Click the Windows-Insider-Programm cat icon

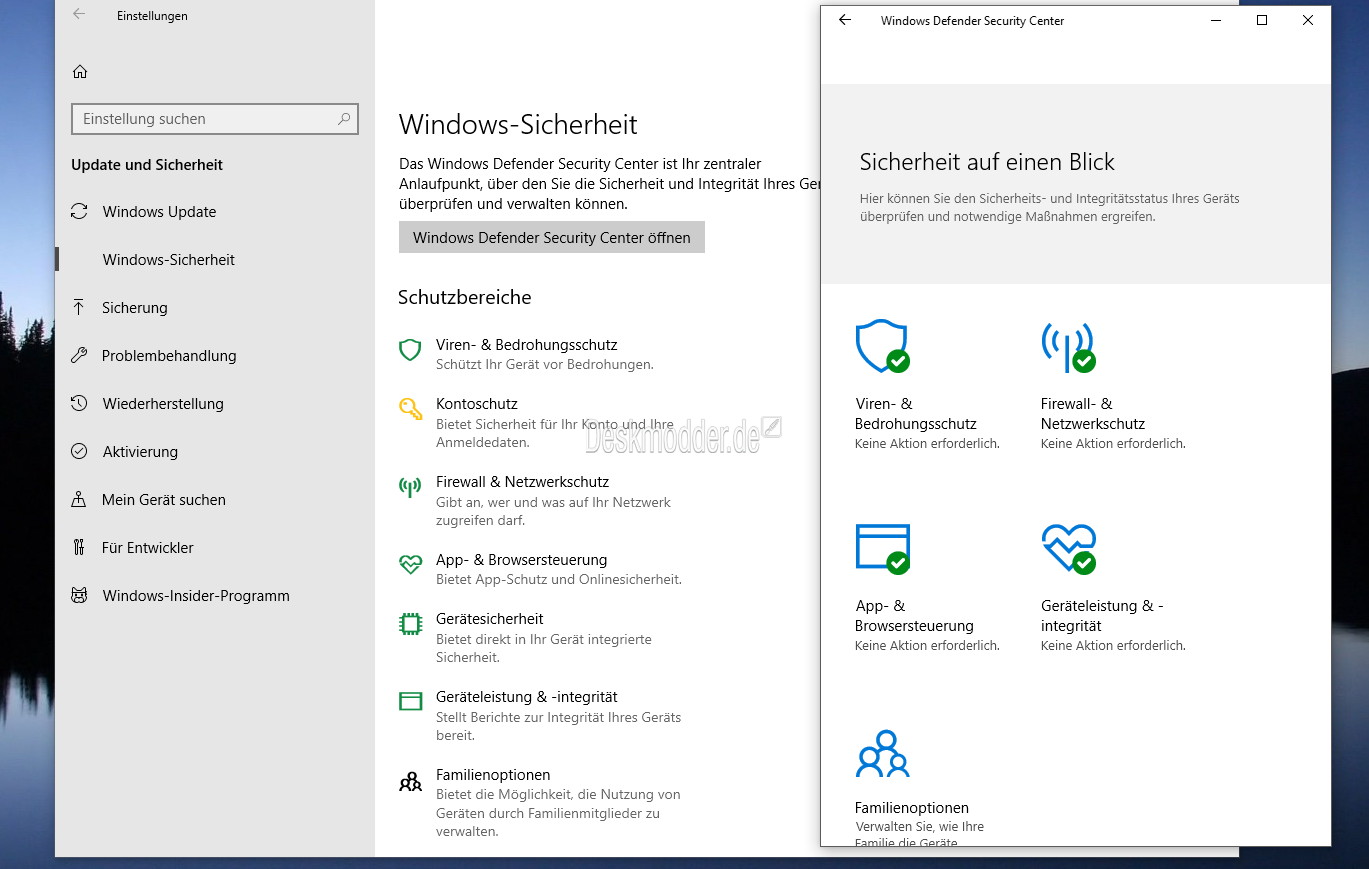(x=79, y=595)
